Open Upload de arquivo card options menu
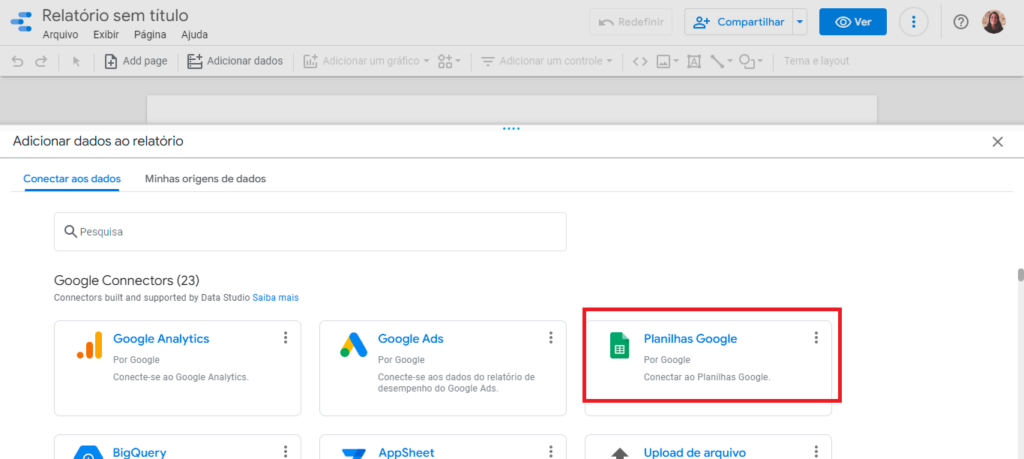This screenshot has width=1024, height=459. pyautogui.click(x=816, y=451)
